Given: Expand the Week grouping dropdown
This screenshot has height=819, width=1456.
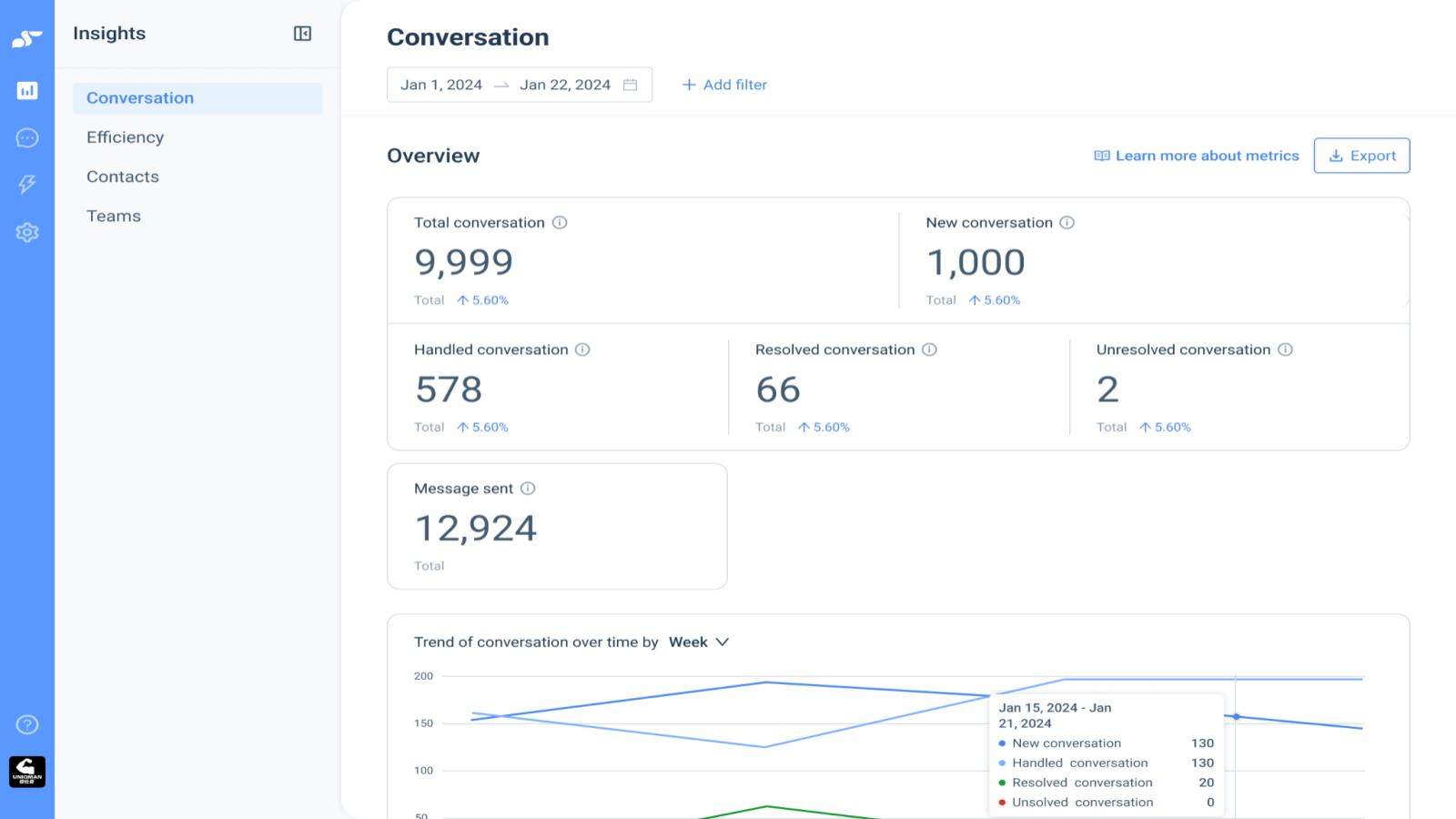Looking at the screenshot, I should click(x=699, y=642).
